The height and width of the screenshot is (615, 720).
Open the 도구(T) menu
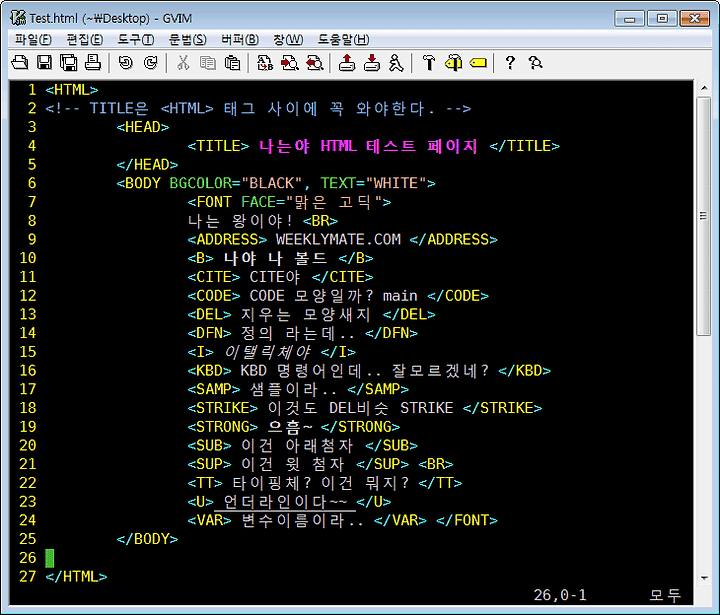click(x=136, y=39)
